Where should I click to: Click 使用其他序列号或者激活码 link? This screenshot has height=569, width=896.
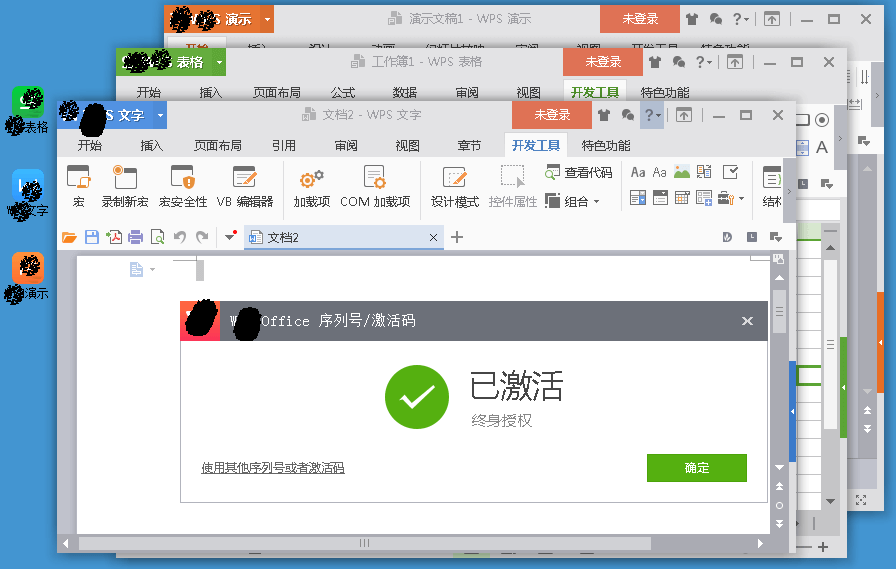point(272,468)
